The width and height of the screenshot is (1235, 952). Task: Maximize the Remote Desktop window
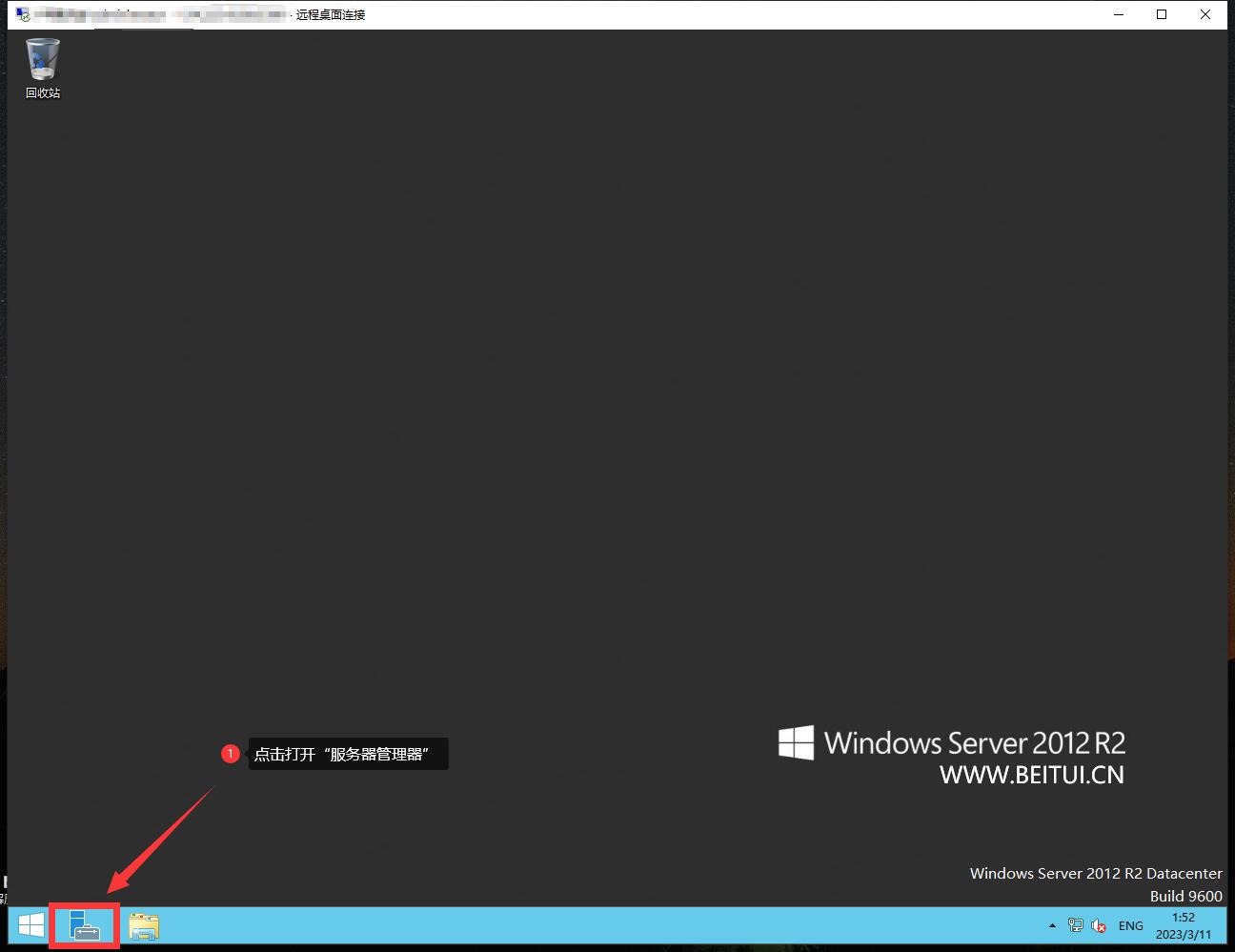[x=1162, y=14]
